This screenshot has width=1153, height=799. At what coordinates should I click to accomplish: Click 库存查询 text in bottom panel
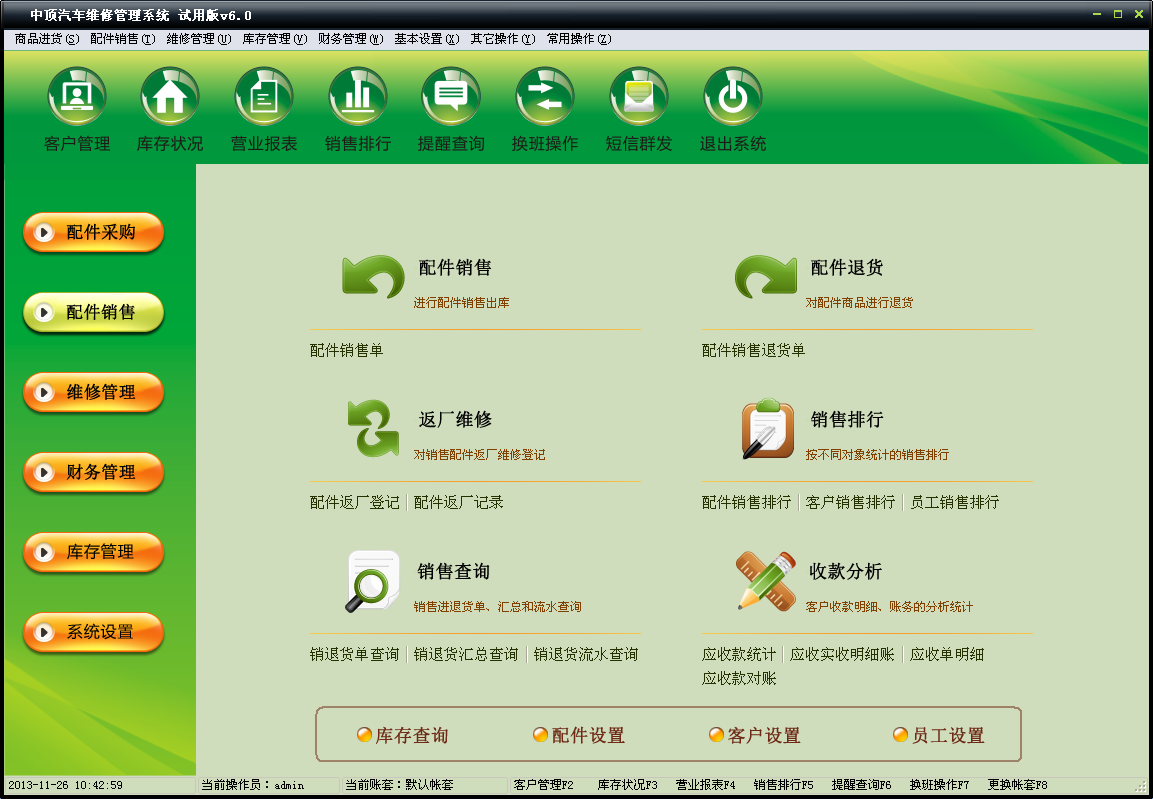click(x=412, y=735)
